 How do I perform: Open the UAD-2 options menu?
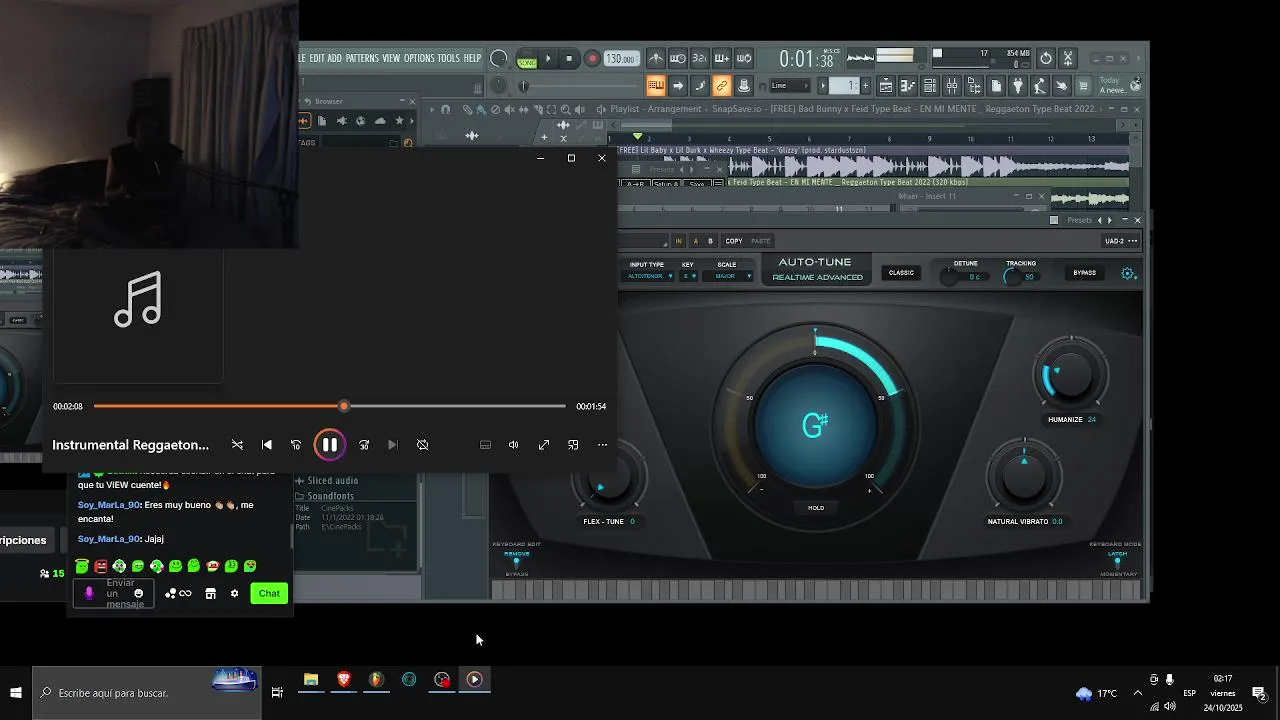1120,241
